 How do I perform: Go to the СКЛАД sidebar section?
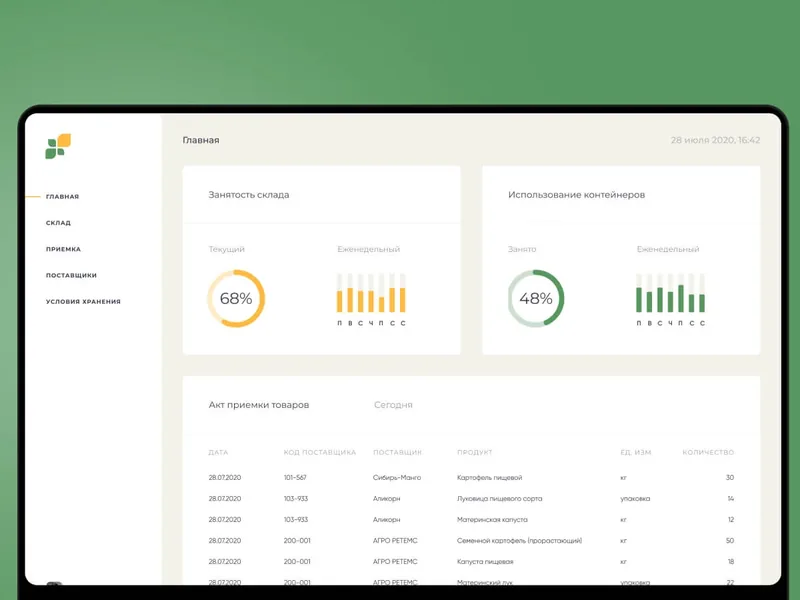[58, 223]
